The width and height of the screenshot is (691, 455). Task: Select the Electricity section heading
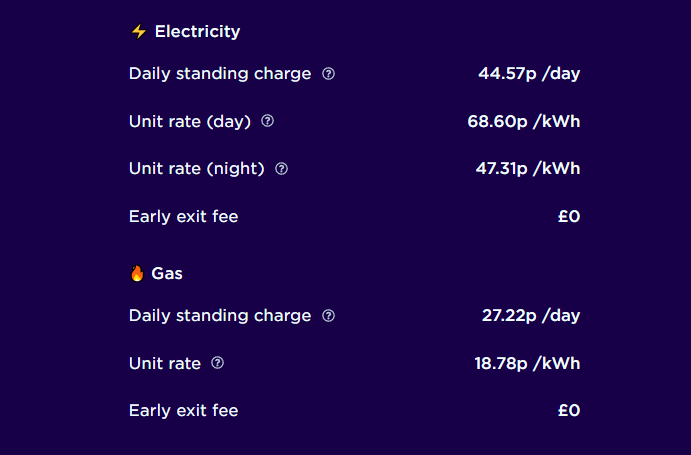(x=197, y=32)
